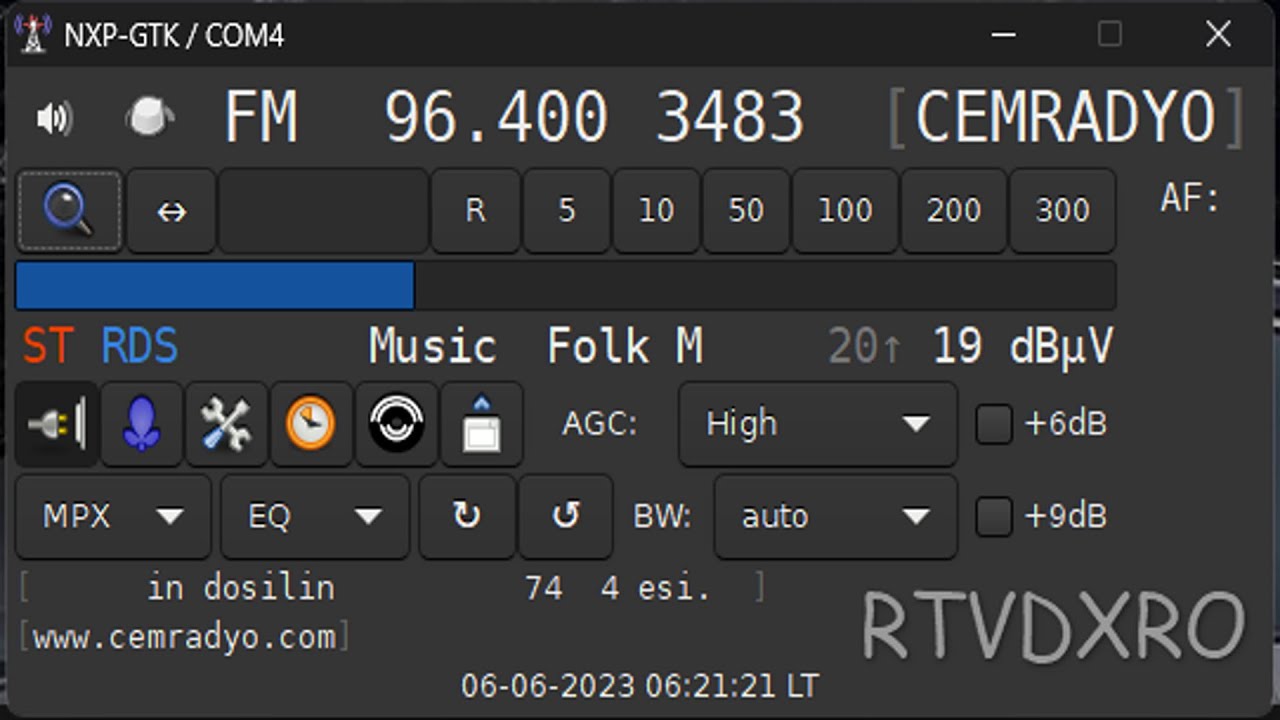Click the black-and-white circular rotator icon
The width and height of the screenshot is (1280, 720).
(397, 424)
